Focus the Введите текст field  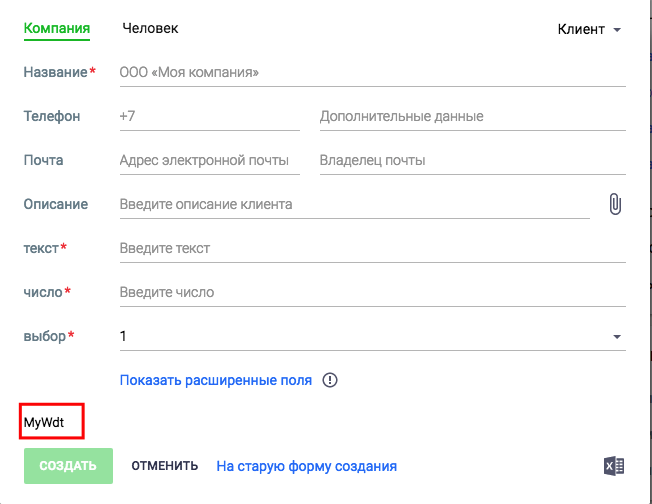point(371,249)
